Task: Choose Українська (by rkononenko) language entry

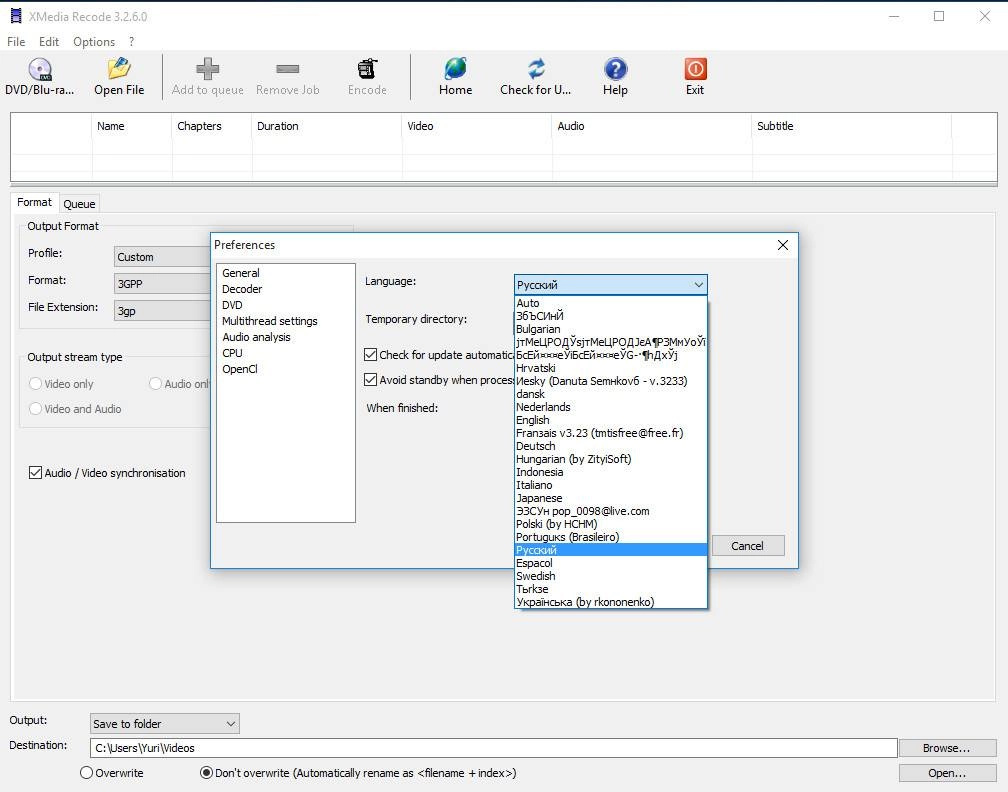Action: 611,602
